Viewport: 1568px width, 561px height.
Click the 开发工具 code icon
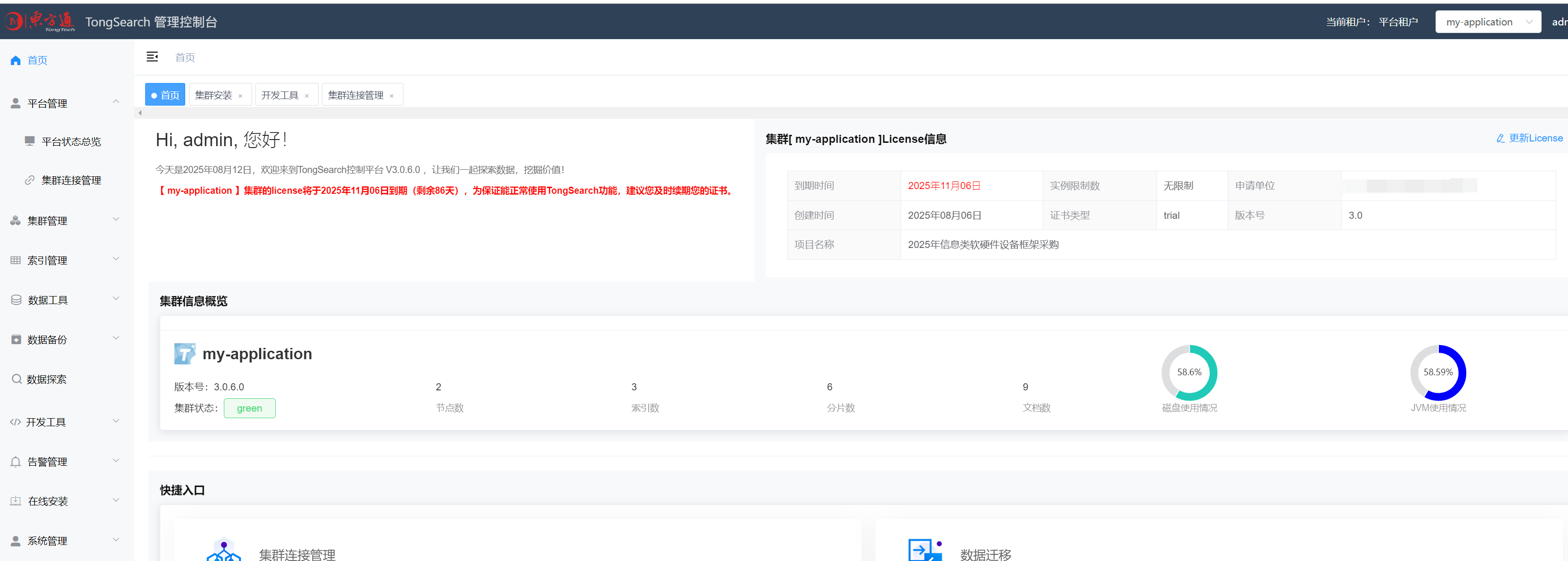(x=15, y=421)
